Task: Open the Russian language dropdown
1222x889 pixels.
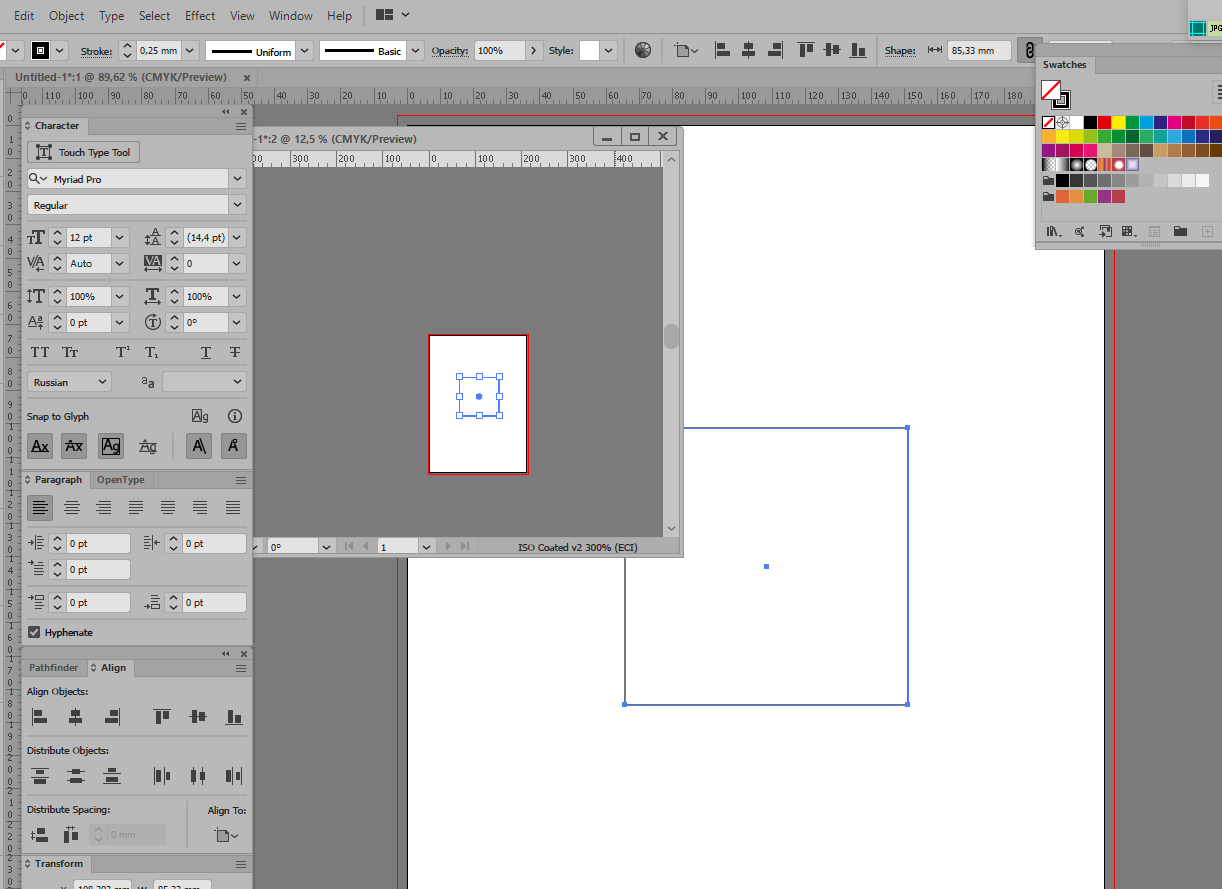Action: (x=70, y=382)
